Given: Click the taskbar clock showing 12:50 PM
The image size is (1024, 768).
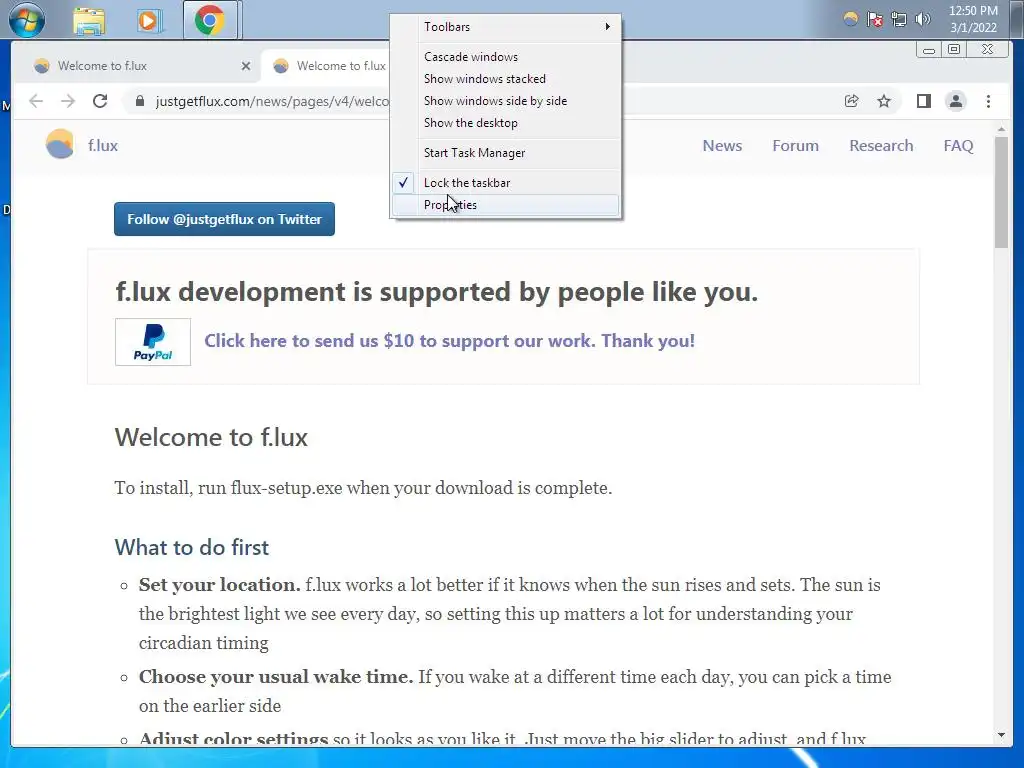Looking at the screenshot, I should pyautogui.click(x=973, y=19).
